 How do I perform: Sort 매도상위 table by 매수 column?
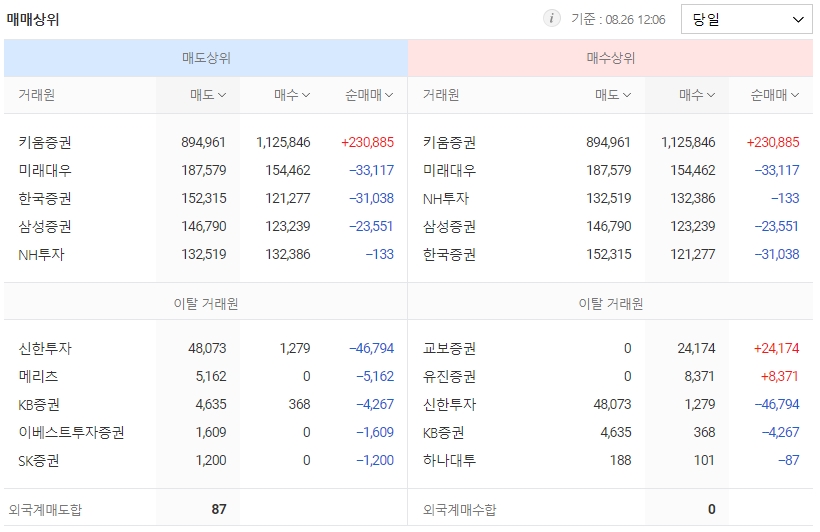(292, 95)
